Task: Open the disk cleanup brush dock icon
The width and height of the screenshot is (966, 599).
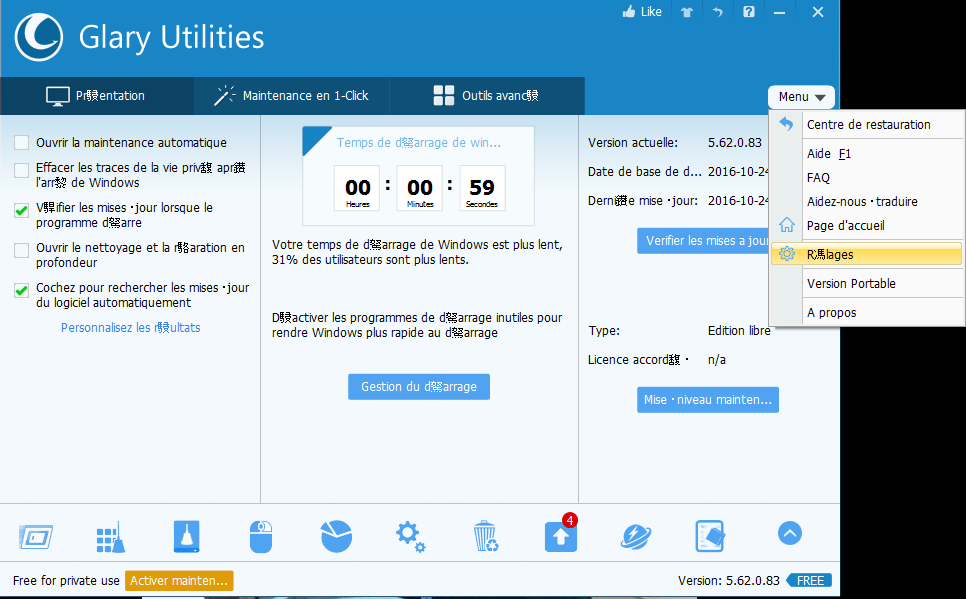Action: 186,536
